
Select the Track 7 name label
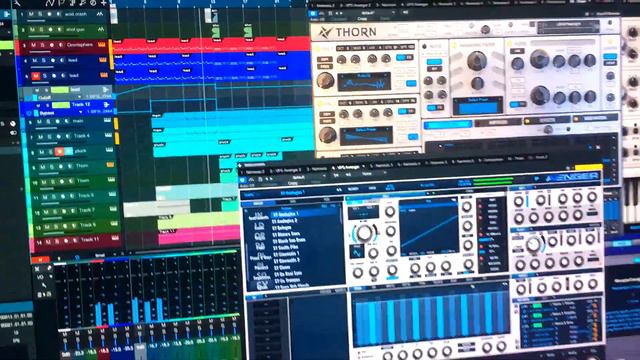(87, 210)
